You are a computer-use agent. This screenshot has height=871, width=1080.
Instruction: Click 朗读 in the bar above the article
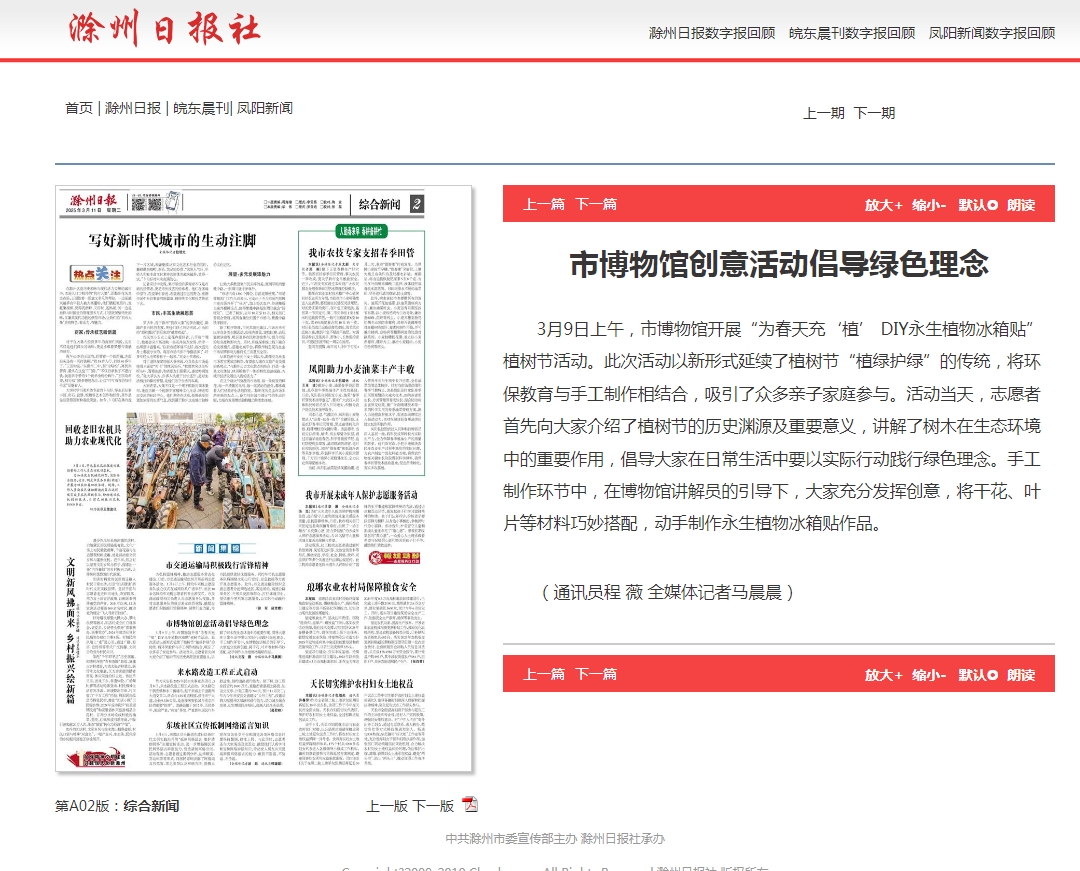[x=1021, y=204]
